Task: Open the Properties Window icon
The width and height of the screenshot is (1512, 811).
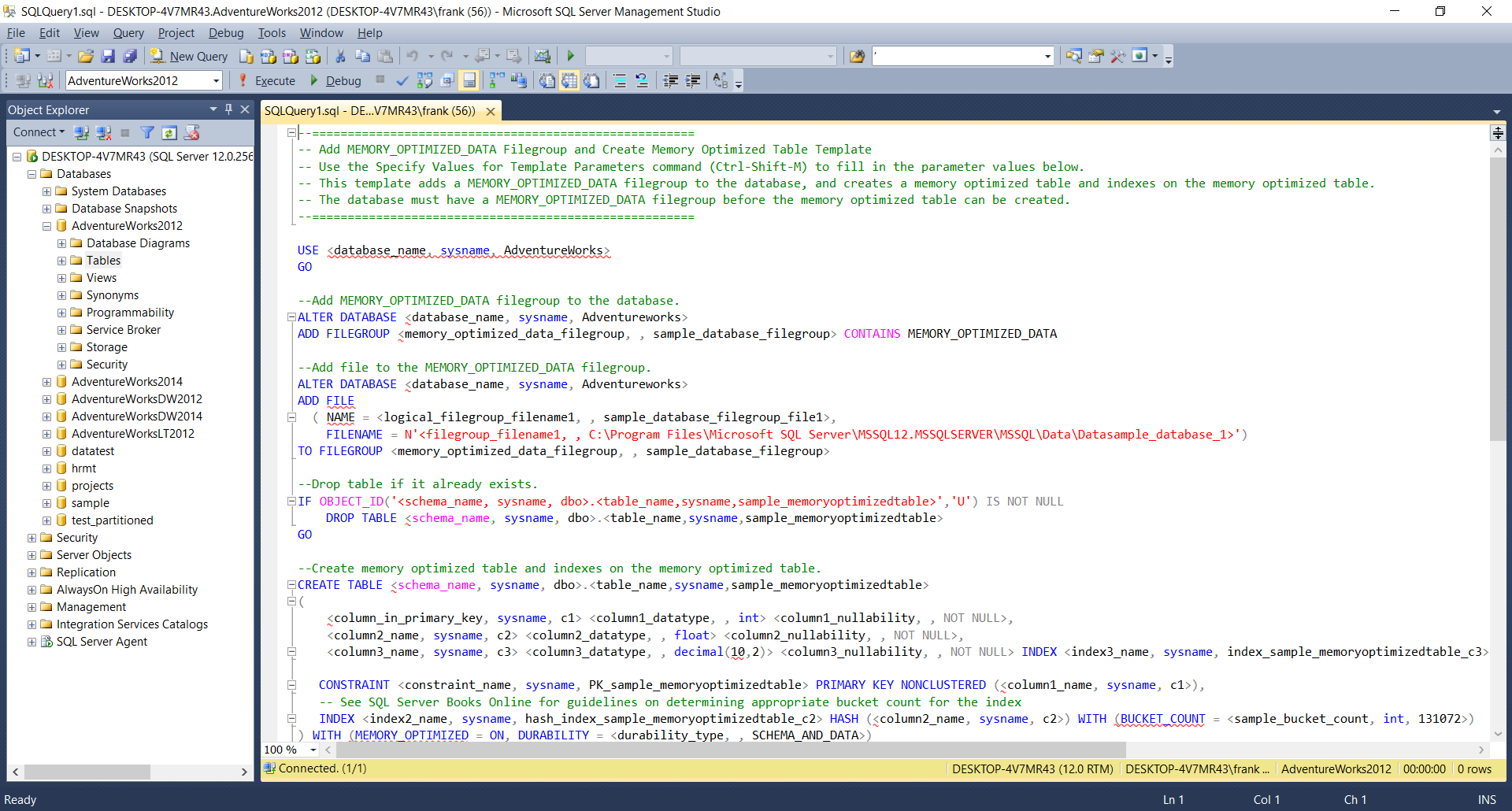Action: tap(1095, 56)
